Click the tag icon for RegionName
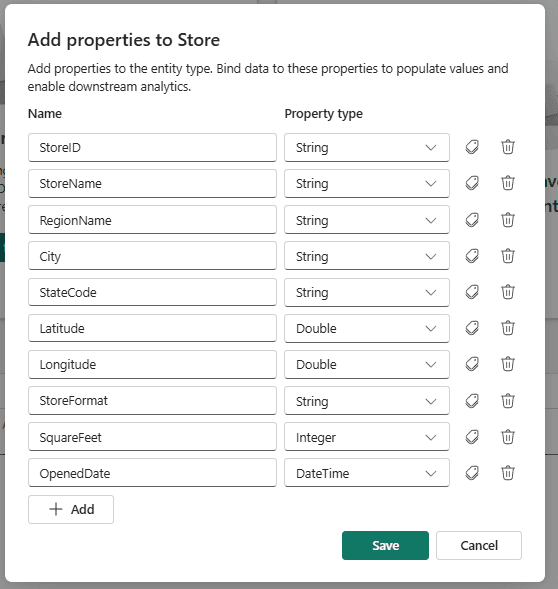This screenshot has width=558, height=589. click(472, 220)
